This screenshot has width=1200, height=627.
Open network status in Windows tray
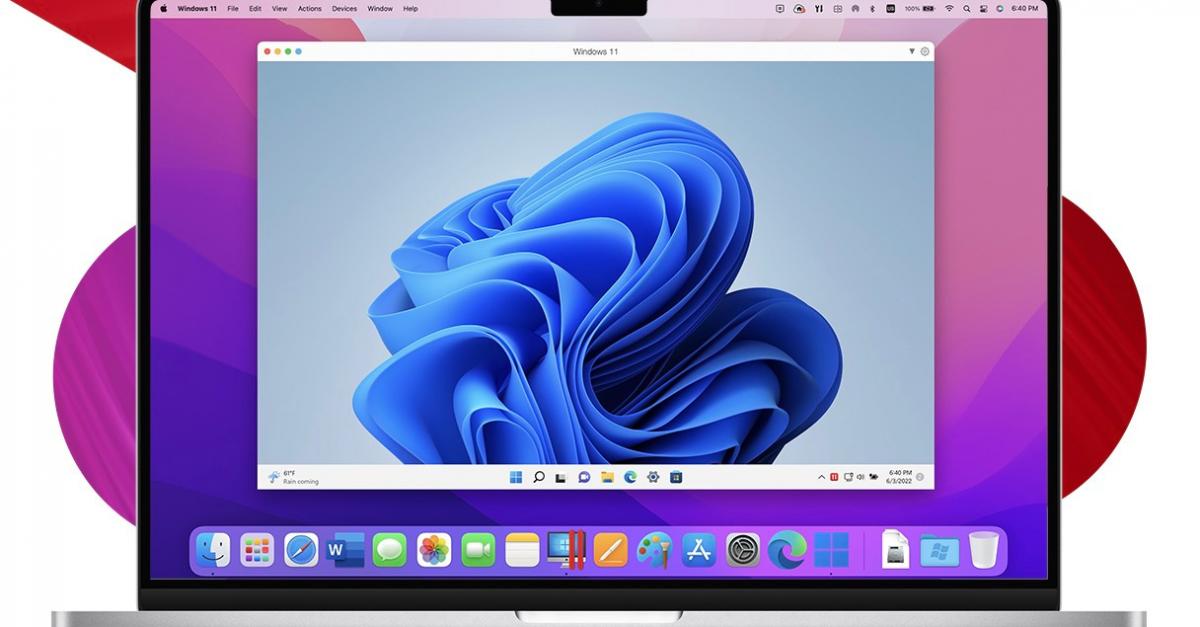pos(849,477)
